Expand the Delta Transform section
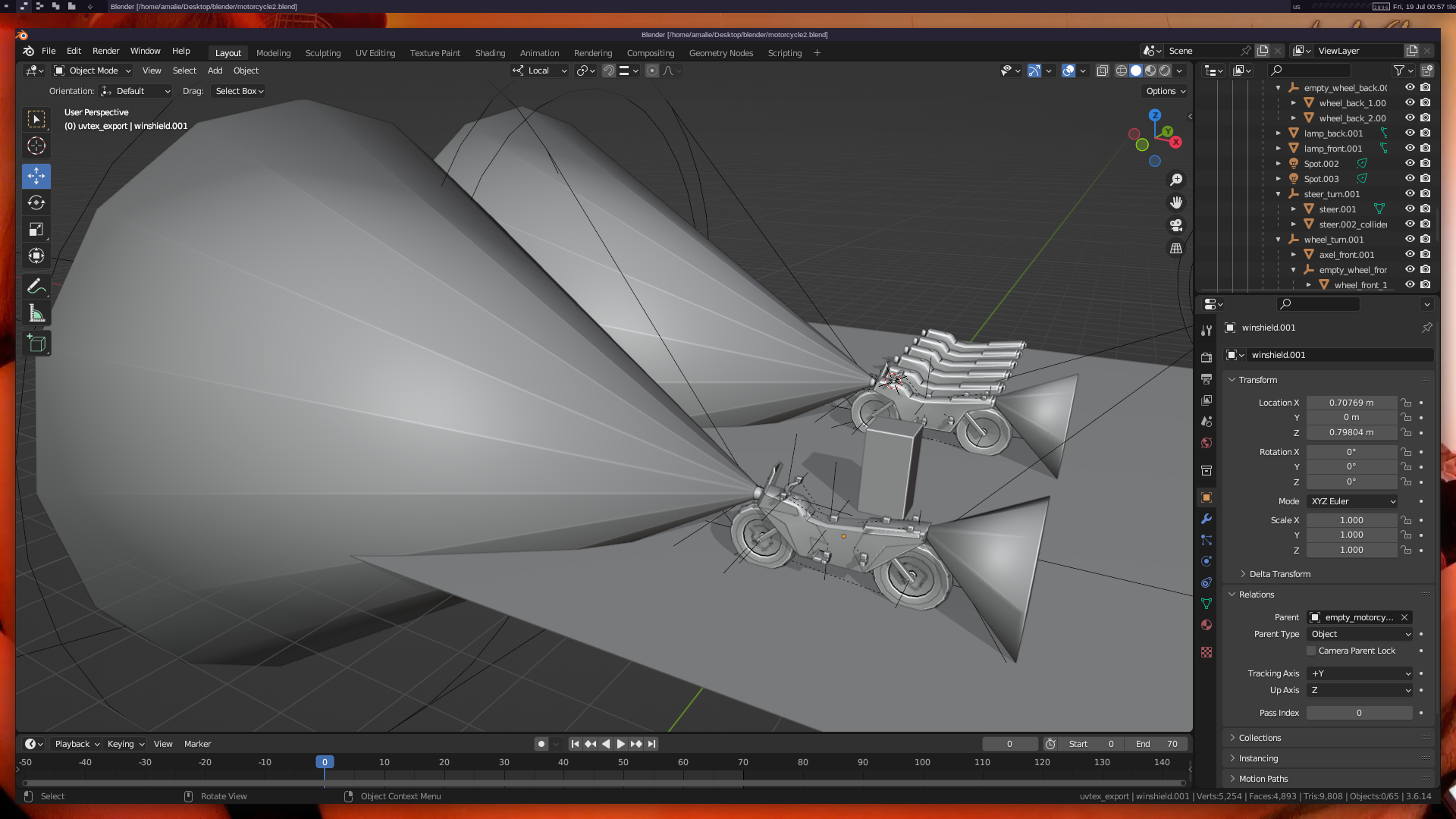1456x819 pixels. (1279, 574)
